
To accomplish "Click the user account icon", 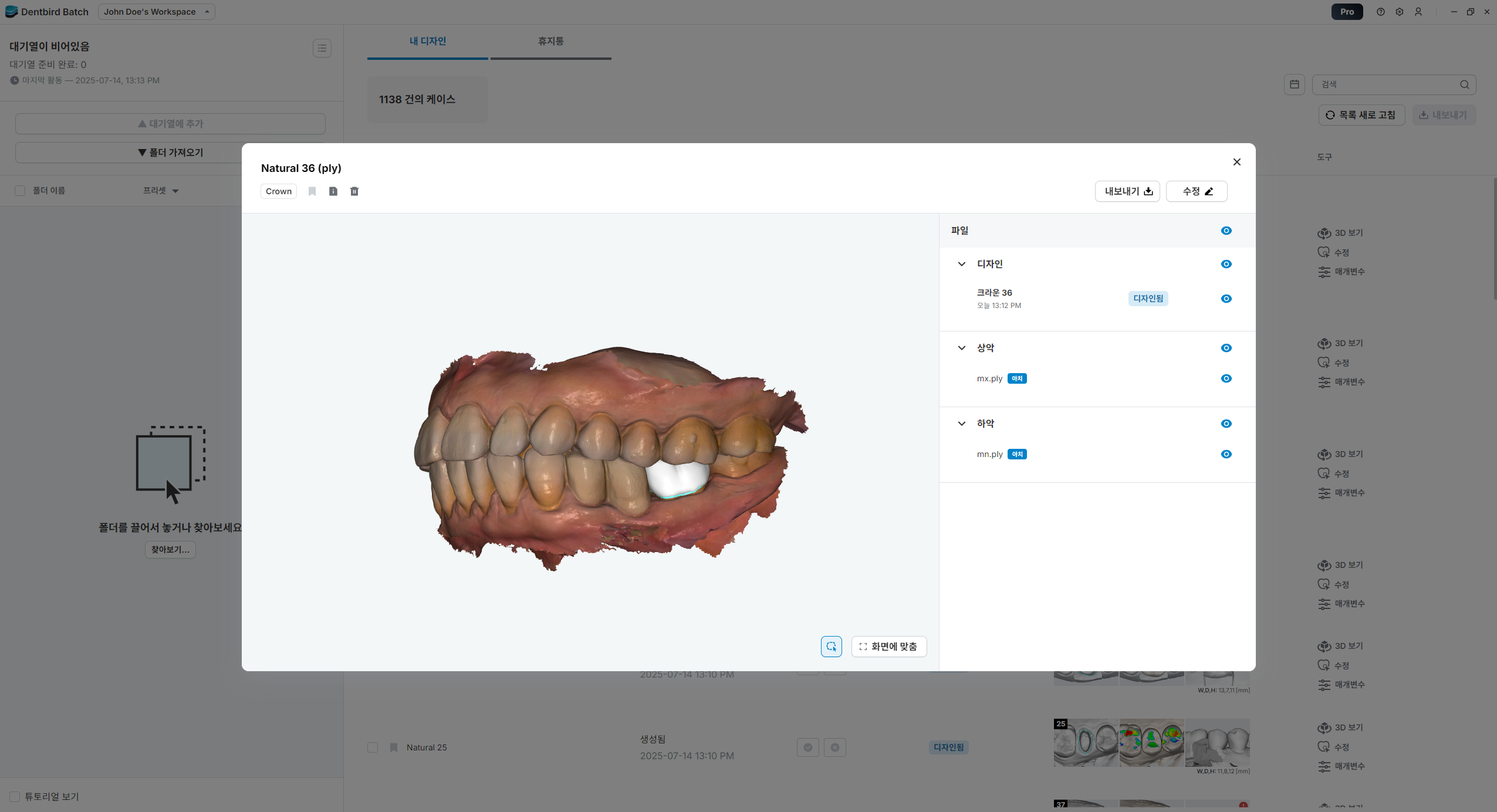I will tap(1418, 12).
